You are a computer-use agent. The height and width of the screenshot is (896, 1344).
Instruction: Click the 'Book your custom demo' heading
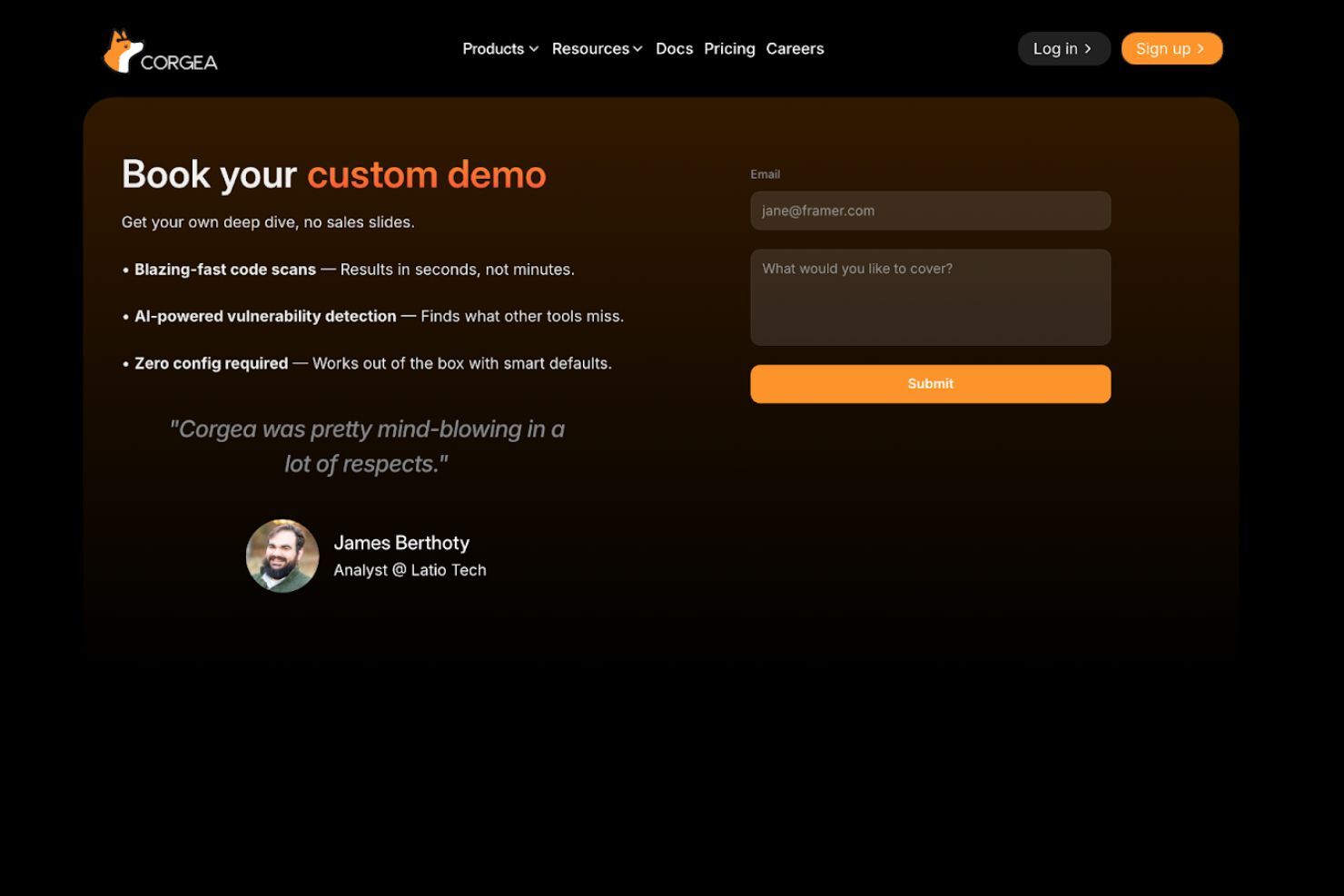pyautogui.click(x=334, y=174)
